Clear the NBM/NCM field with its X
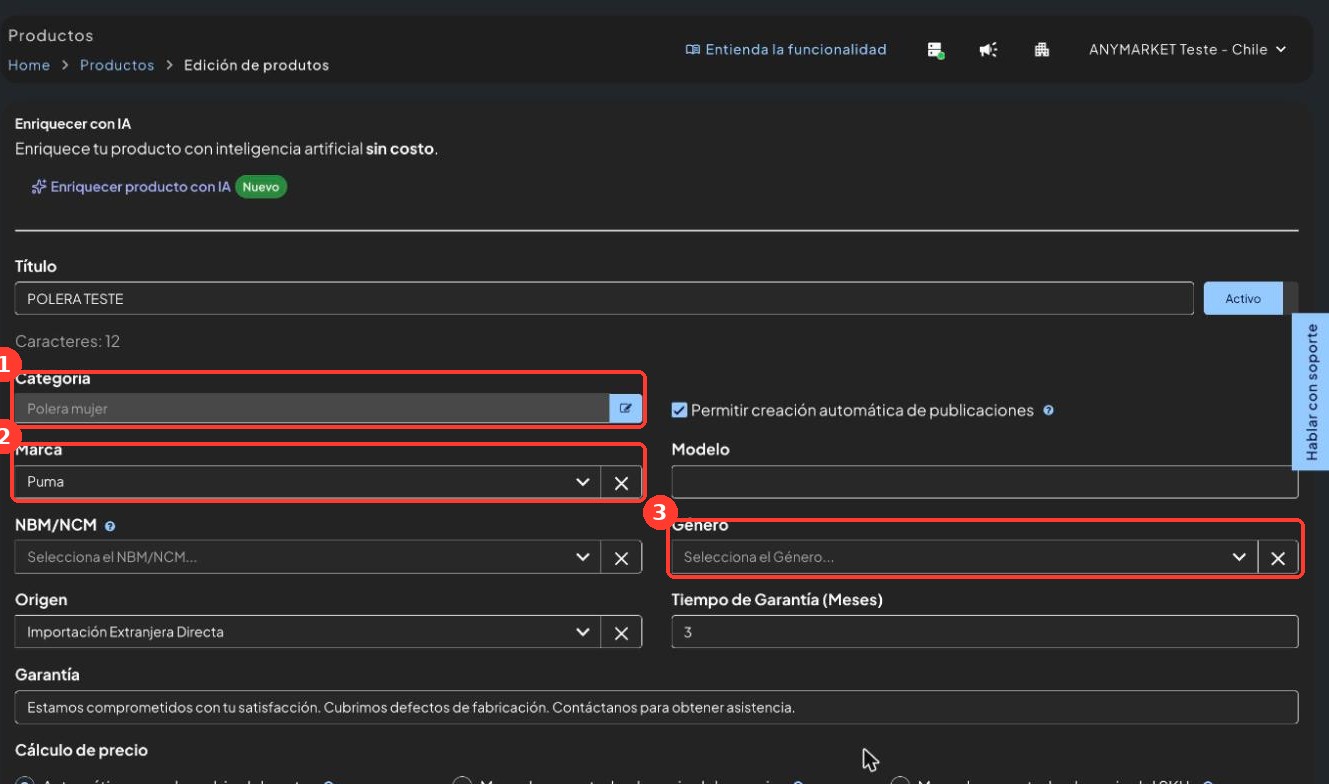The height and width of the screenshot is (784, 1329). click(621, 557)
